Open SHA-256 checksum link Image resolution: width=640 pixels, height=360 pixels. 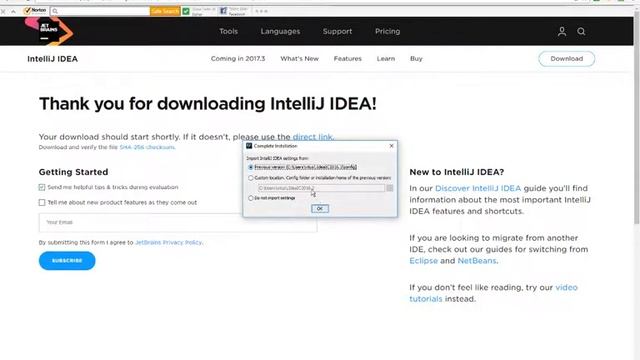(147, 147)
